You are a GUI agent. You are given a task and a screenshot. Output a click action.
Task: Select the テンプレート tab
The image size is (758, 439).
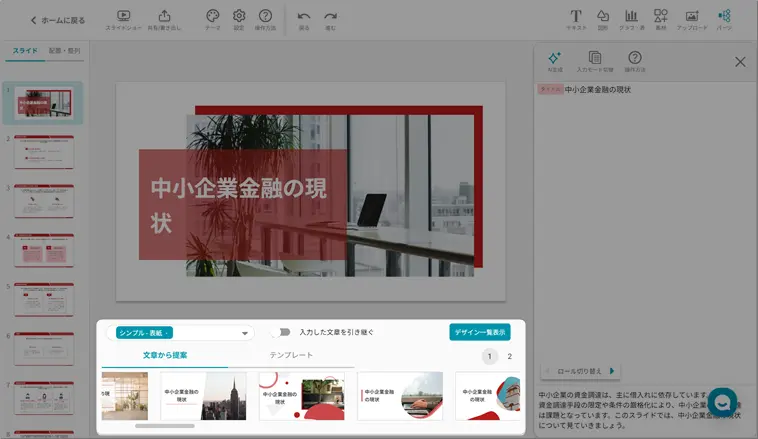(291, 355)
